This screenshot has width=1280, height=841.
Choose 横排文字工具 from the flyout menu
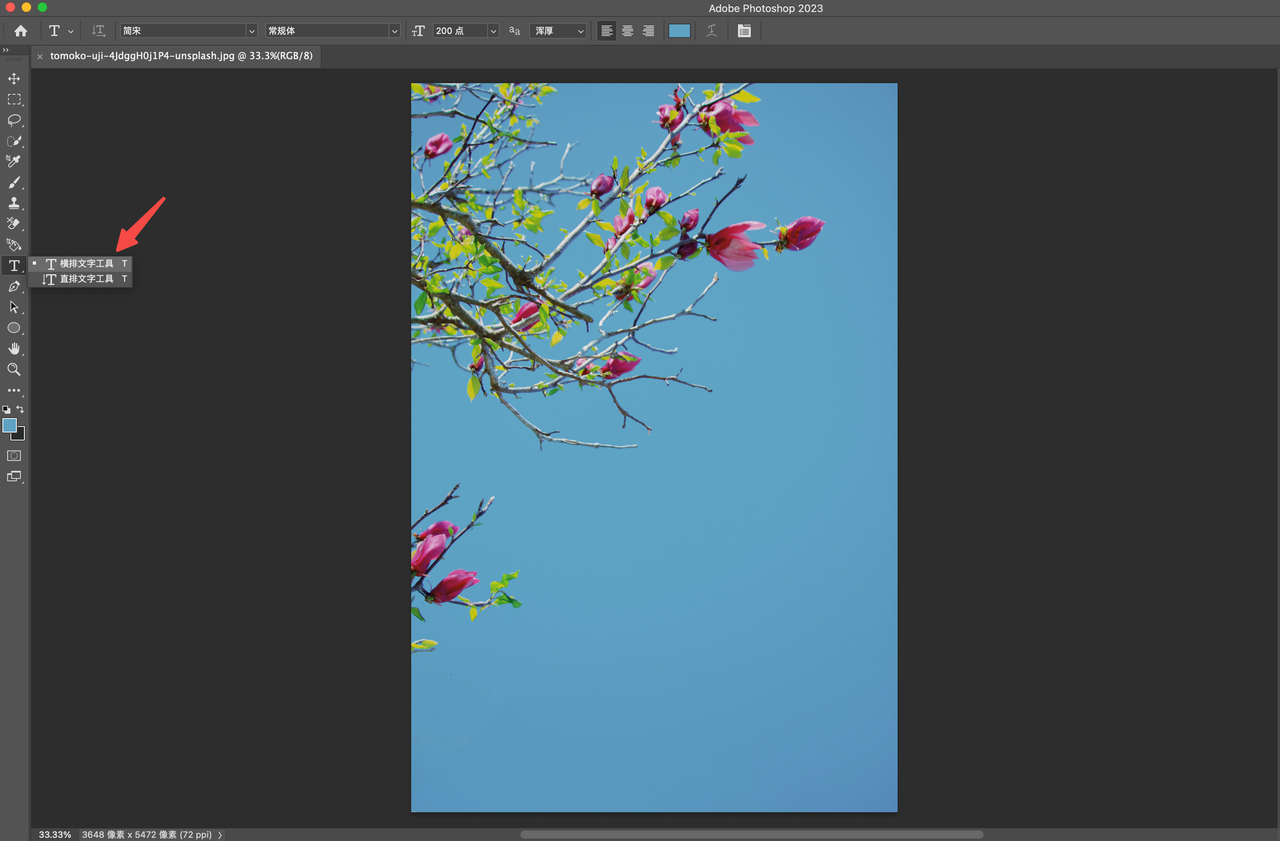pos(86,264)
